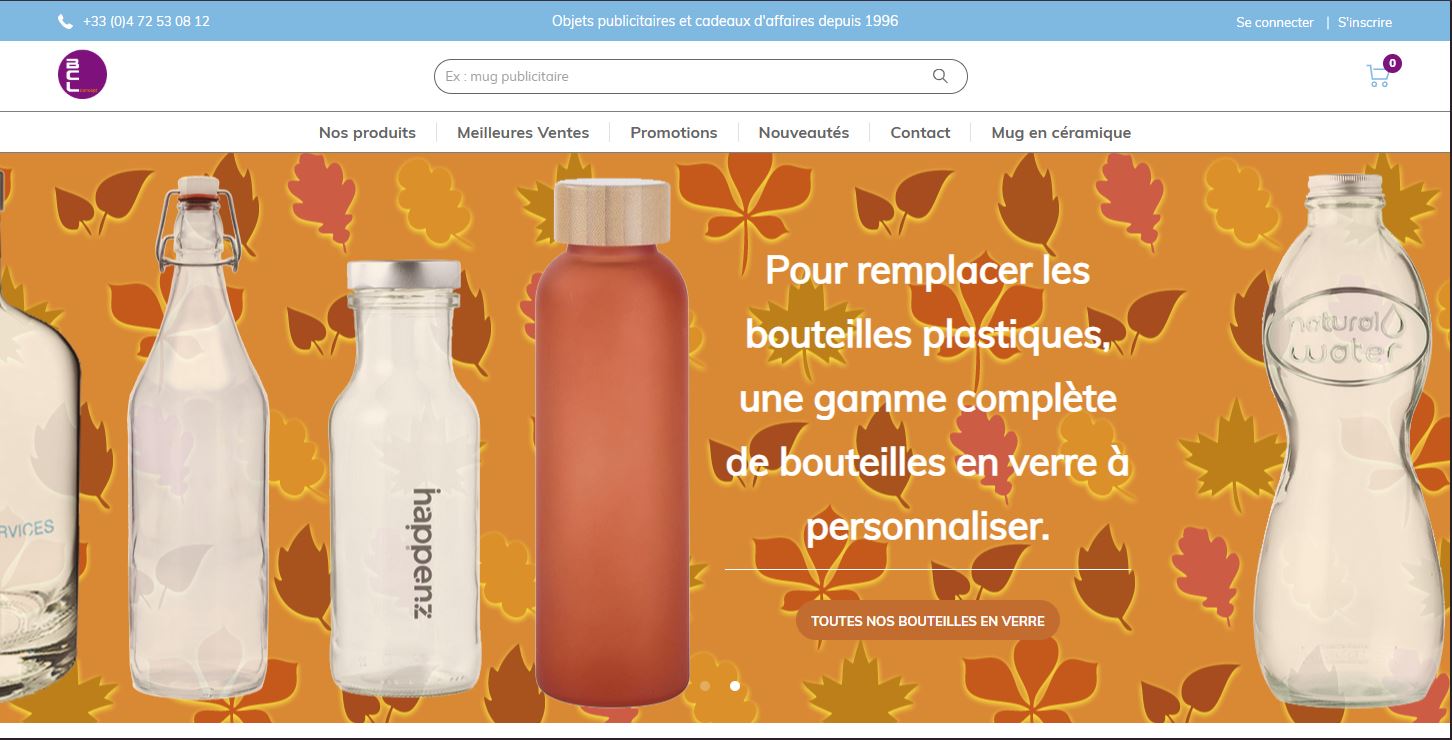The height and width of the screenshot is (740, 1452).
Task: Click the Se connecter link
Action: point(1275,22)
